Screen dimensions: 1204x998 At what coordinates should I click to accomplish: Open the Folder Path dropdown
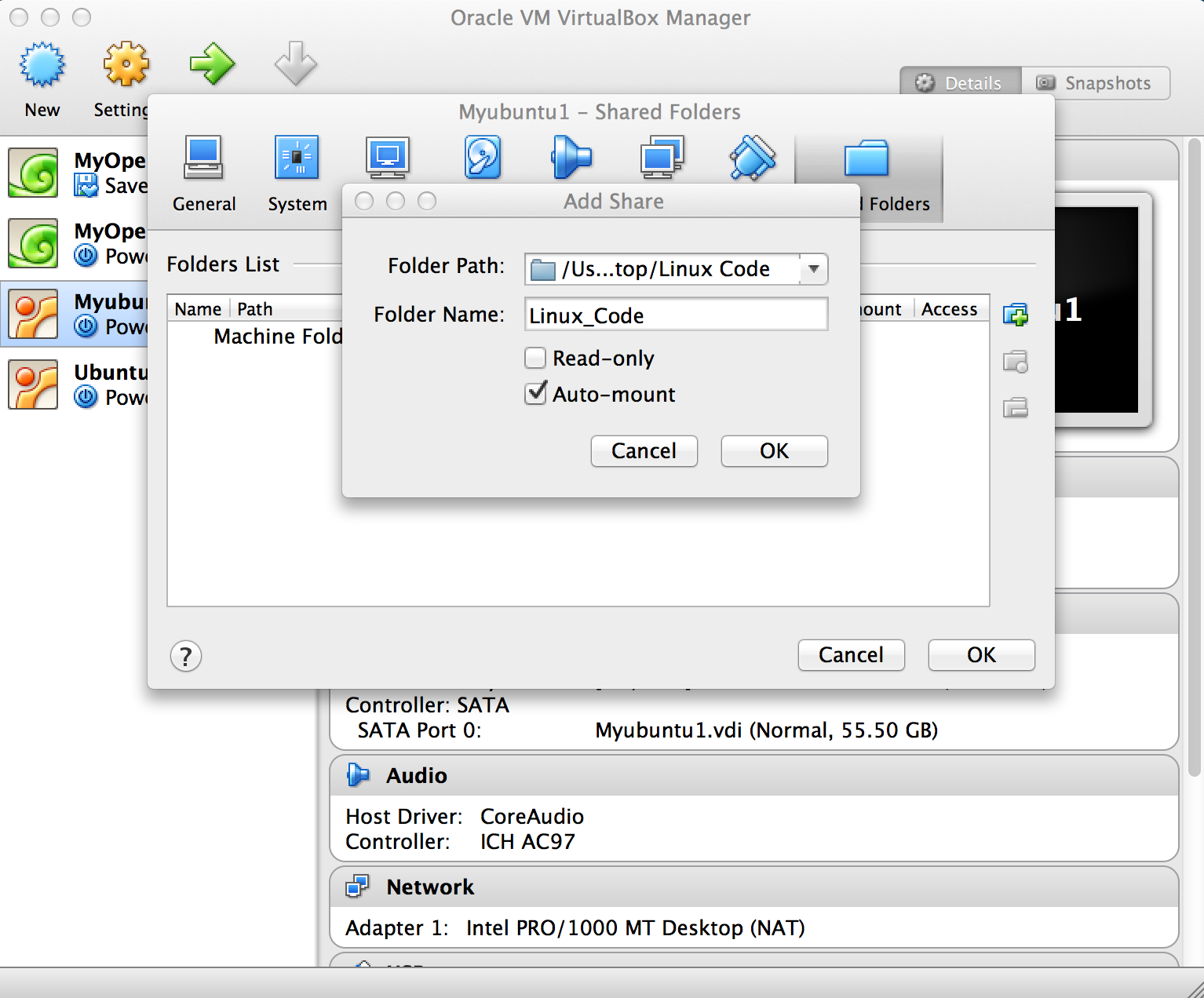pos(814,269)
